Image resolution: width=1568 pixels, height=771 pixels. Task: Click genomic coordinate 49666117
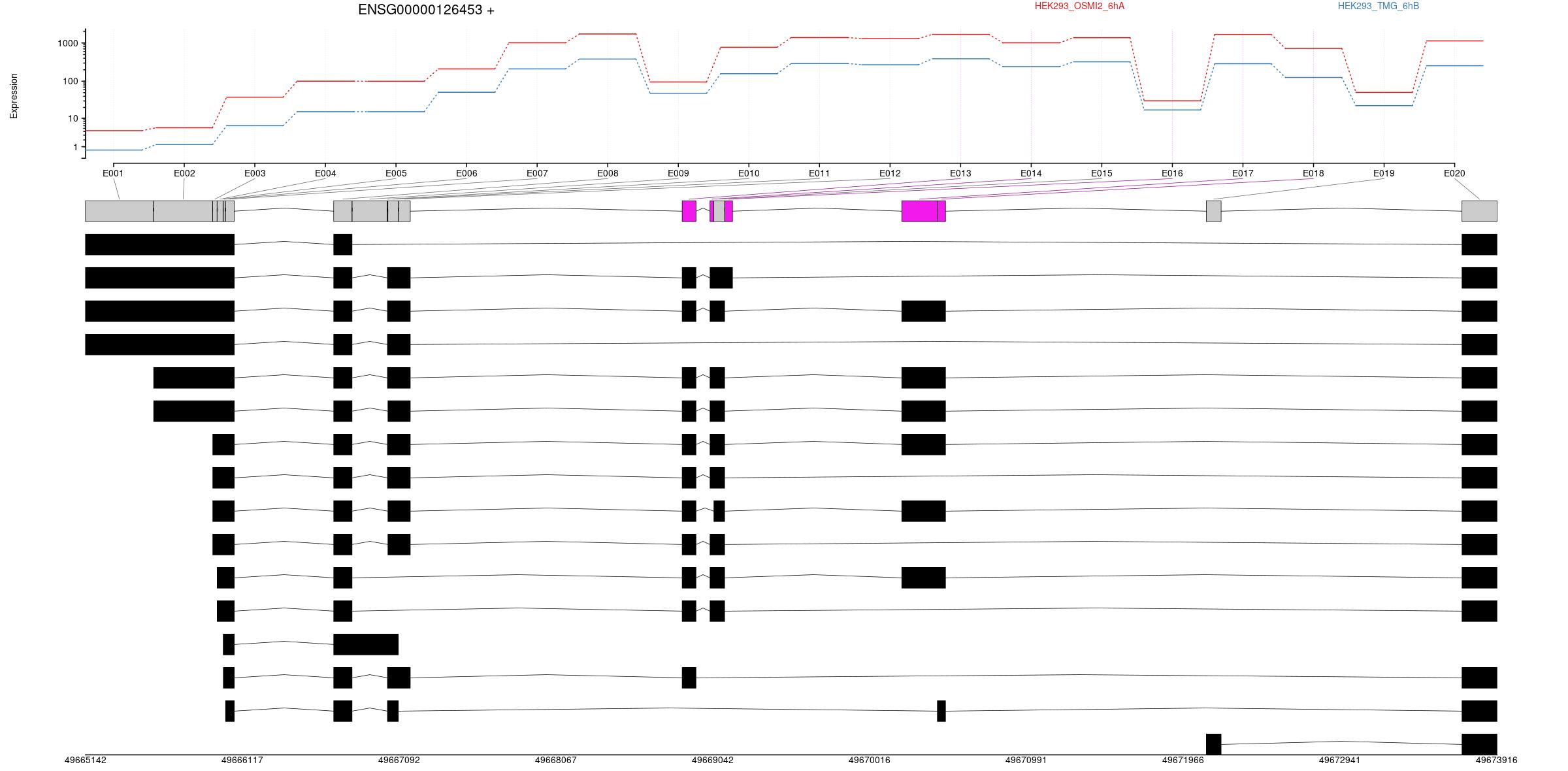pos(242,760)
